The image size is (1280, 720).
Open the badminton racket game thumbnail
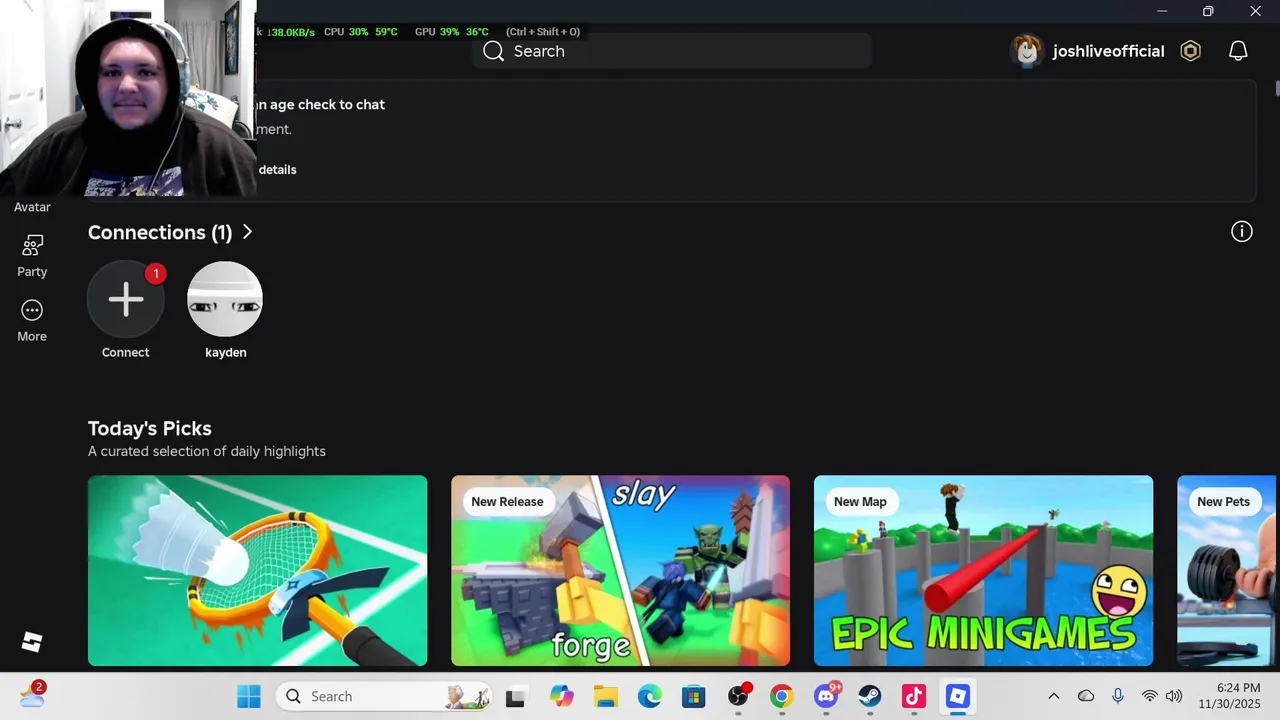257,570
